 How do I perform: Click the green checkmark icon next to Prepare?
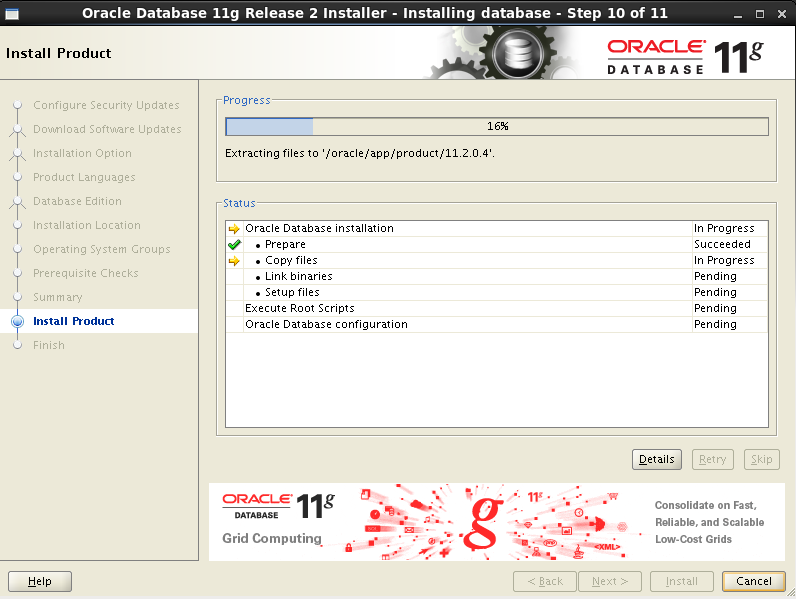[x=234, y=245]
